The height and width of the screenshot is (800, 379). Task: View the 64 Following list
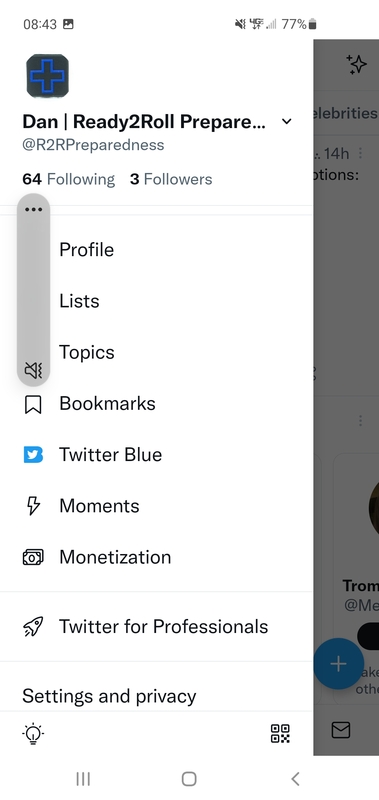69,179
